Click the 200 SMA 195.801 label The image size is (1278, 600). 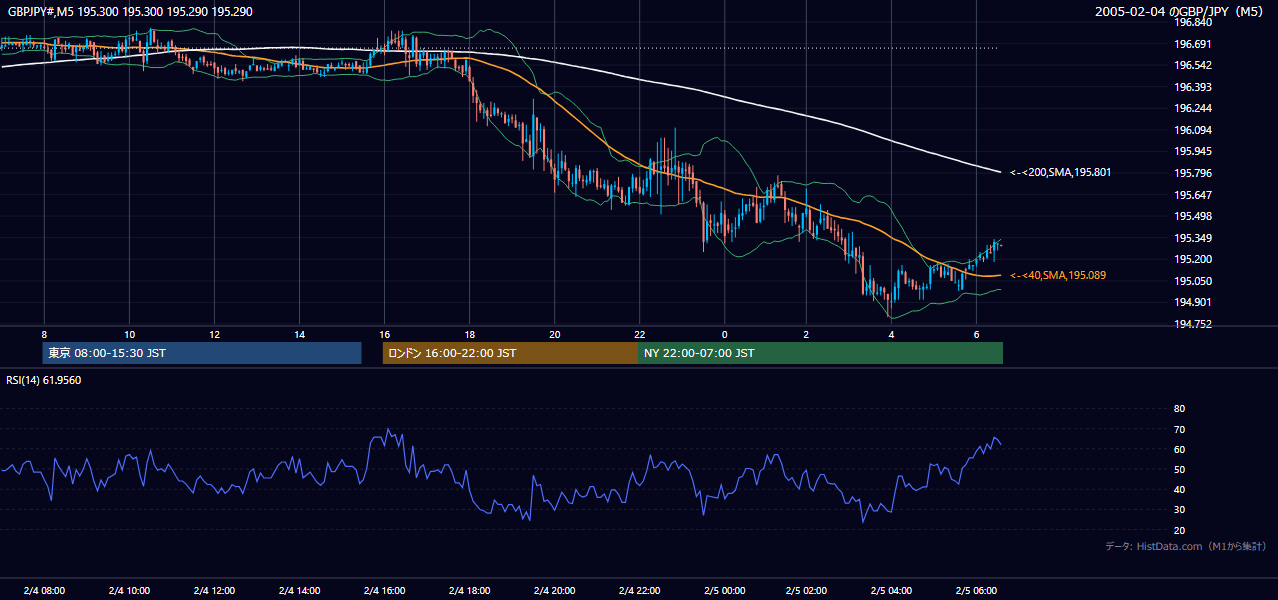[1060, 172]
